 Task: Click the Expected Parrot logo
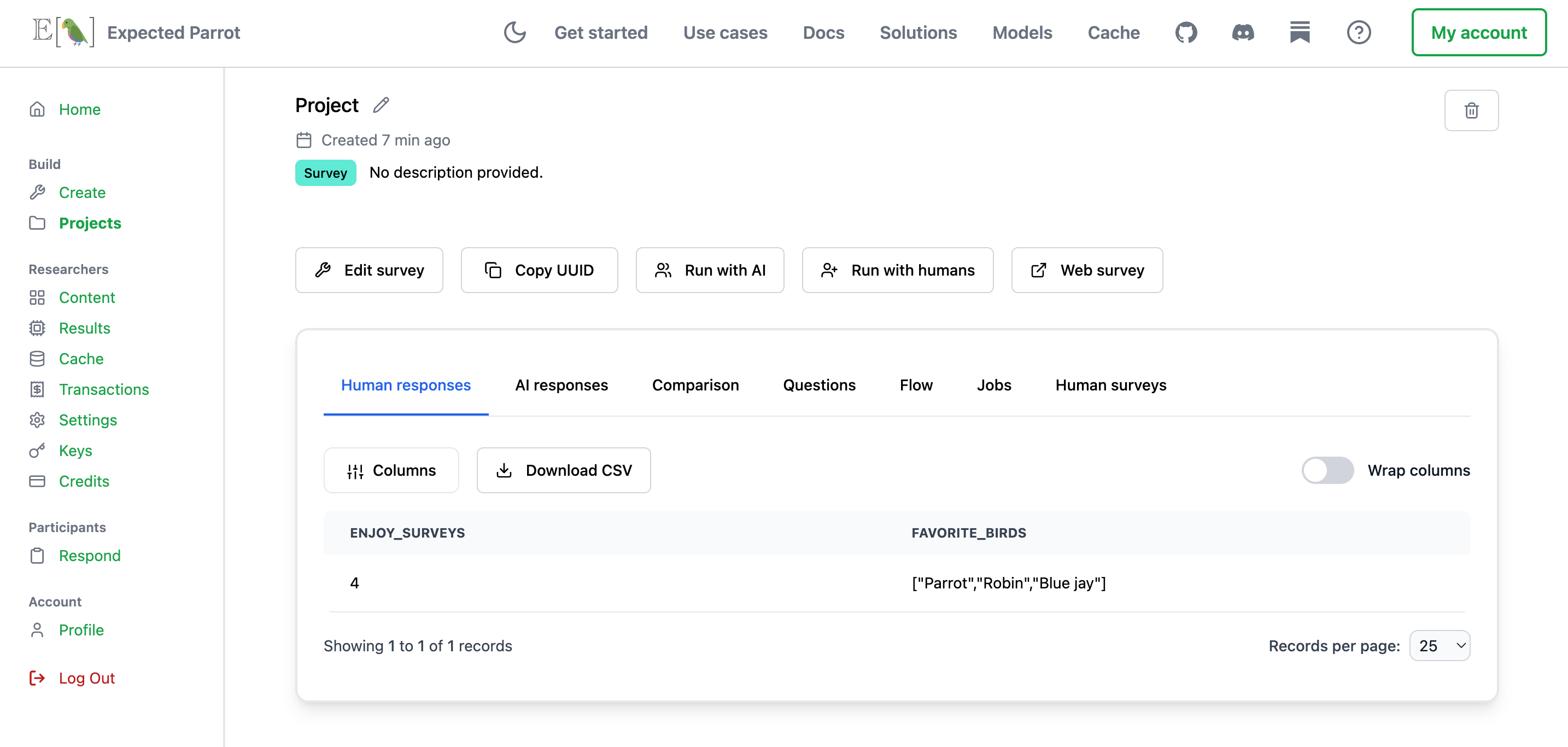[64, 32]
